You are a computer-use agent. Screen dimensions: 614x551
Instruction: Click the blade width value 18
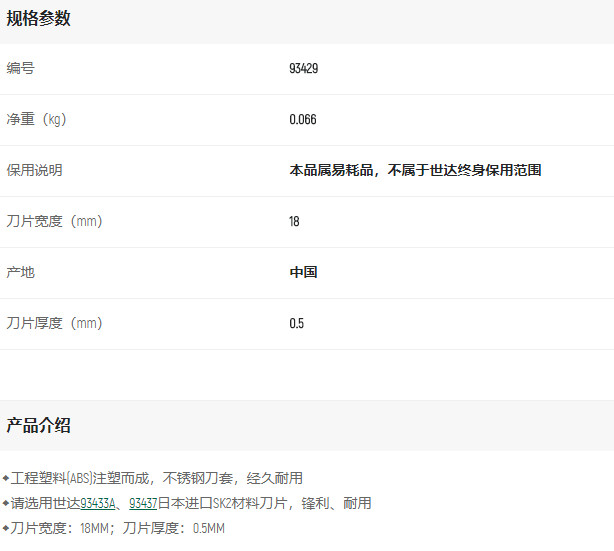294,222
